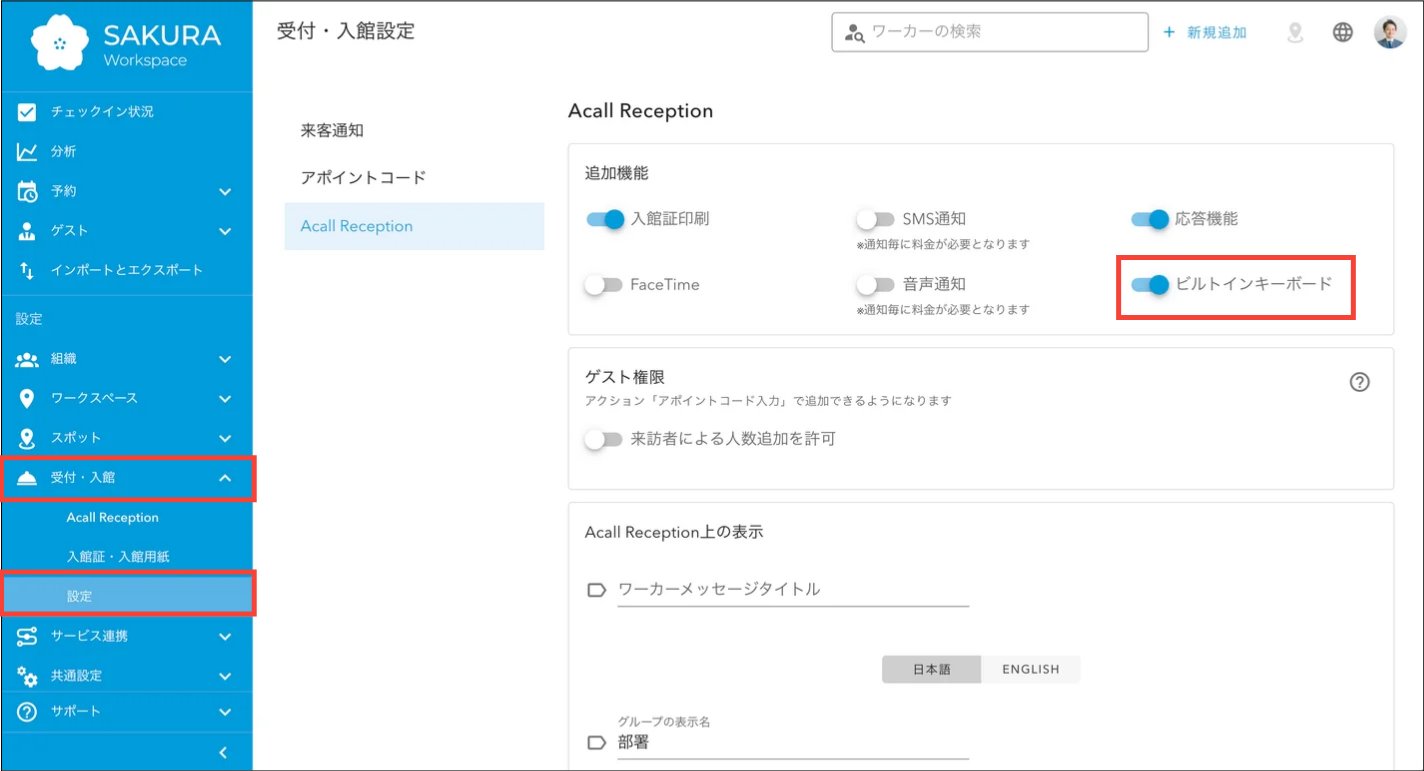Click the ワーカーの検索 search field
This screenshot has width=1424, height=771.
click(1000, 32)
